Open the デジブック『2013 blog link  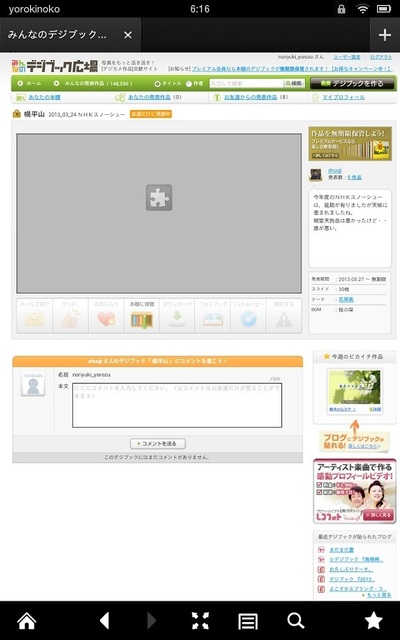(x=352, y=579)
